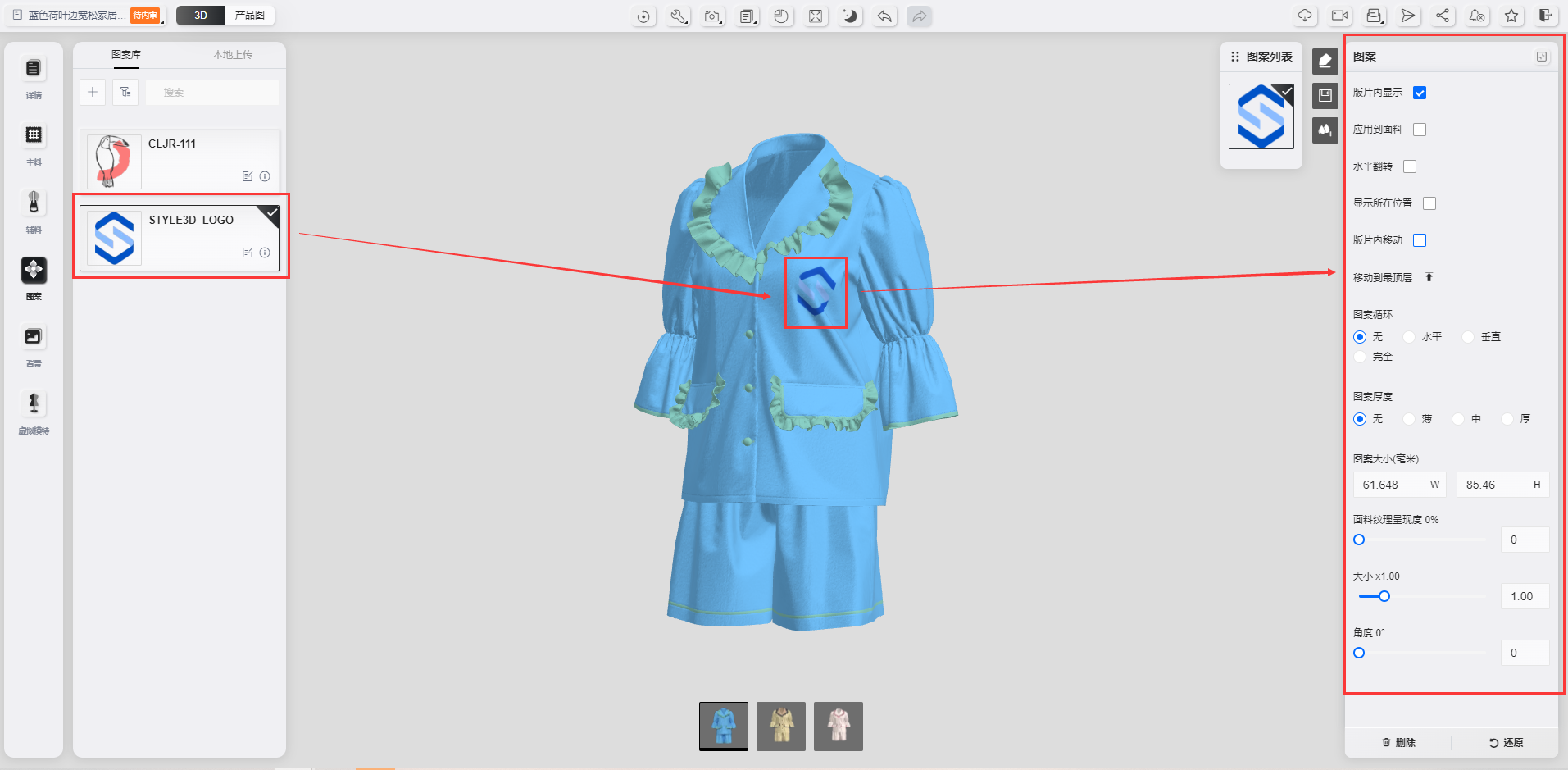
Task: Click the move-to-top-layer arrow icon
Action: coord(1429,277)
